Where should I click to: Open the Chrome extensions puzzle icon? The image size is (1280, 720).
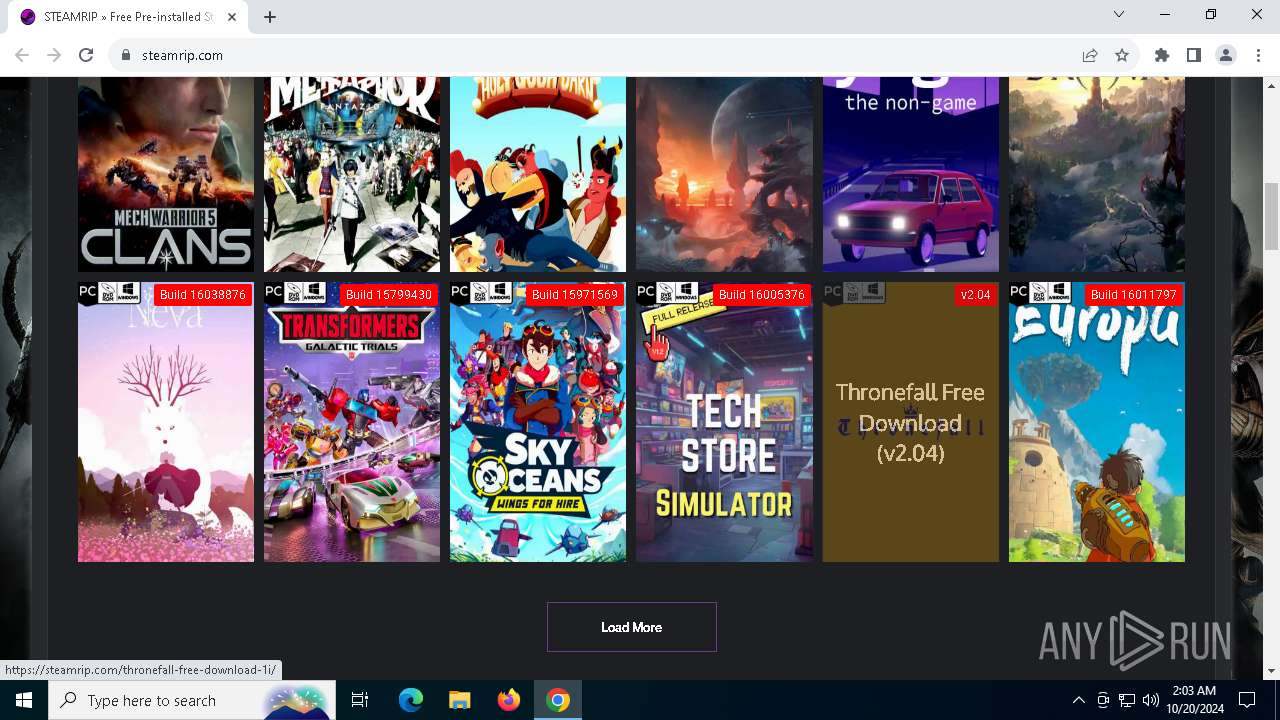click(1162, 55)
